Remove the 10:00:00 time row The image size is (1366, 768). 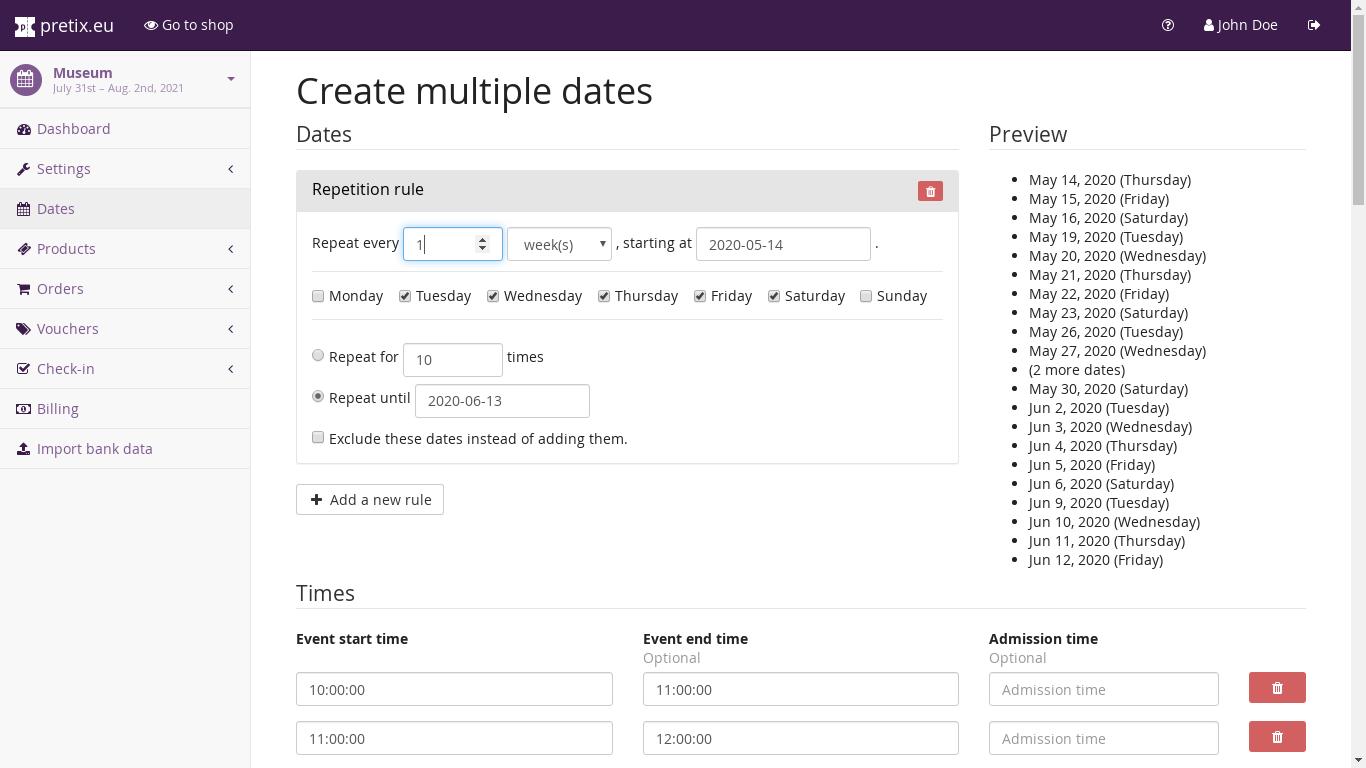click(x=1277, y=688)
